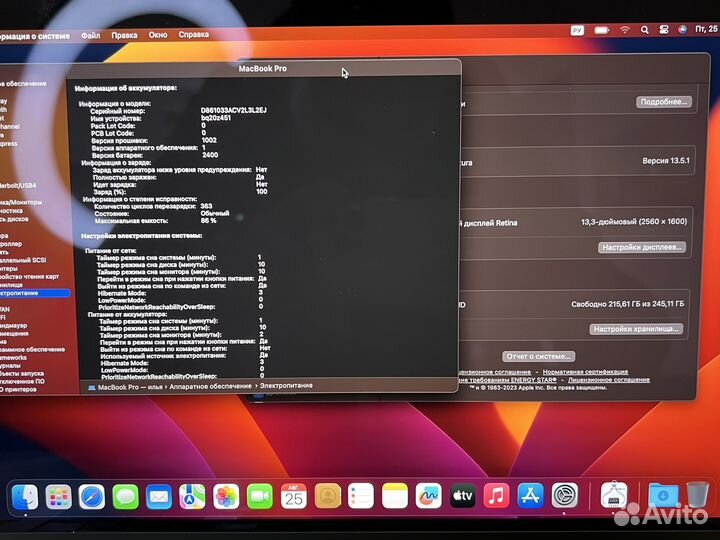
Task: Launch Safari from the Dock
Action: point(92,496)
